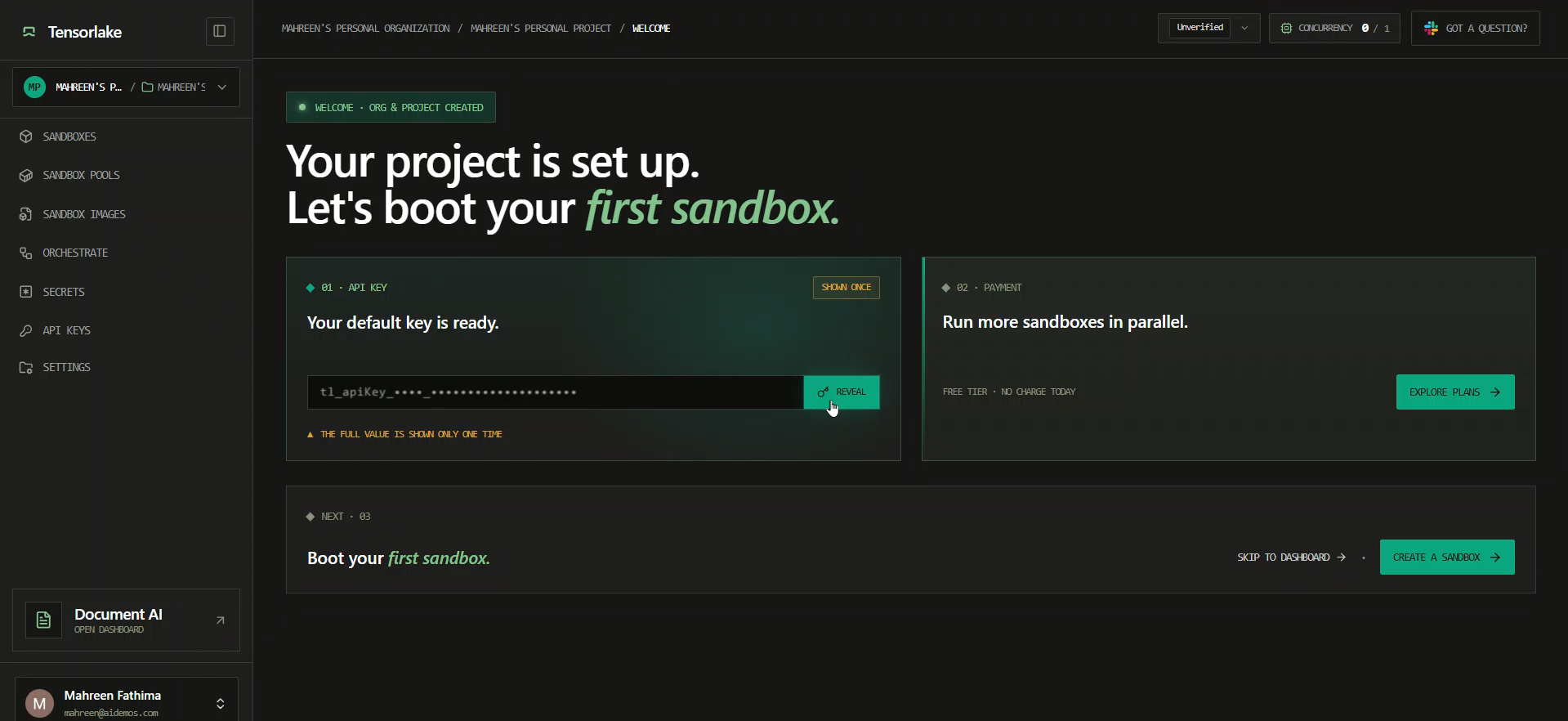Click the Unverified badge
Image resolution: width=1568 pixels, height=721 pixels.
[1199, 28]
